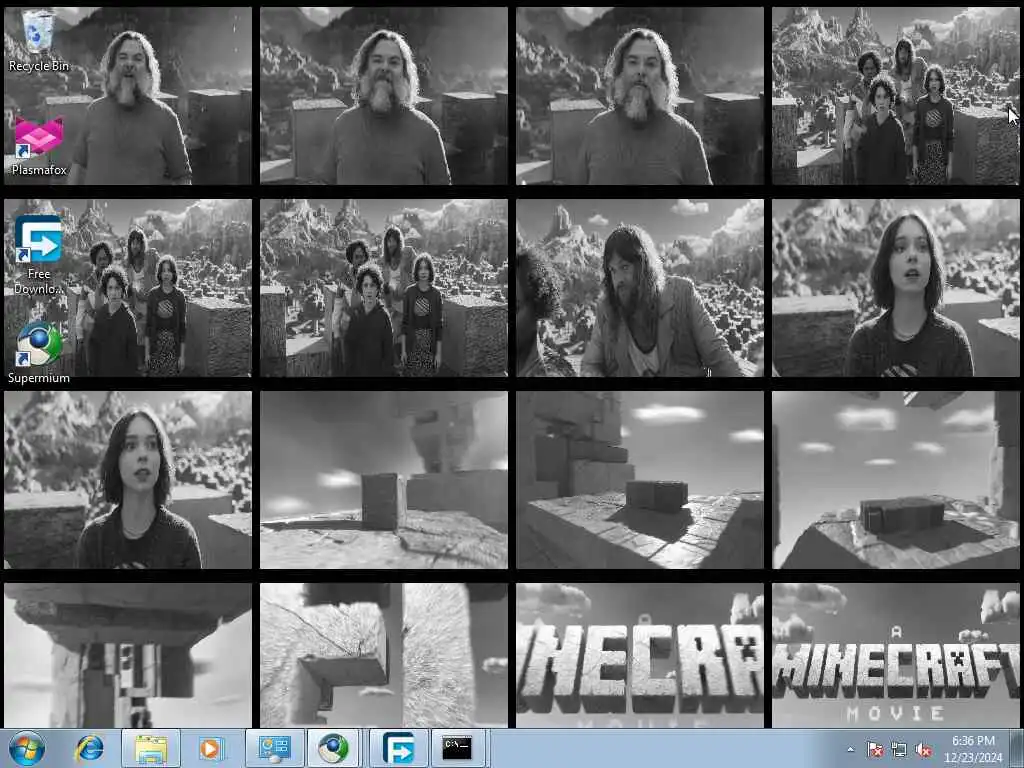
Task: Open the Recycle Bin desktop icon
Action: [x=39, y=39]
